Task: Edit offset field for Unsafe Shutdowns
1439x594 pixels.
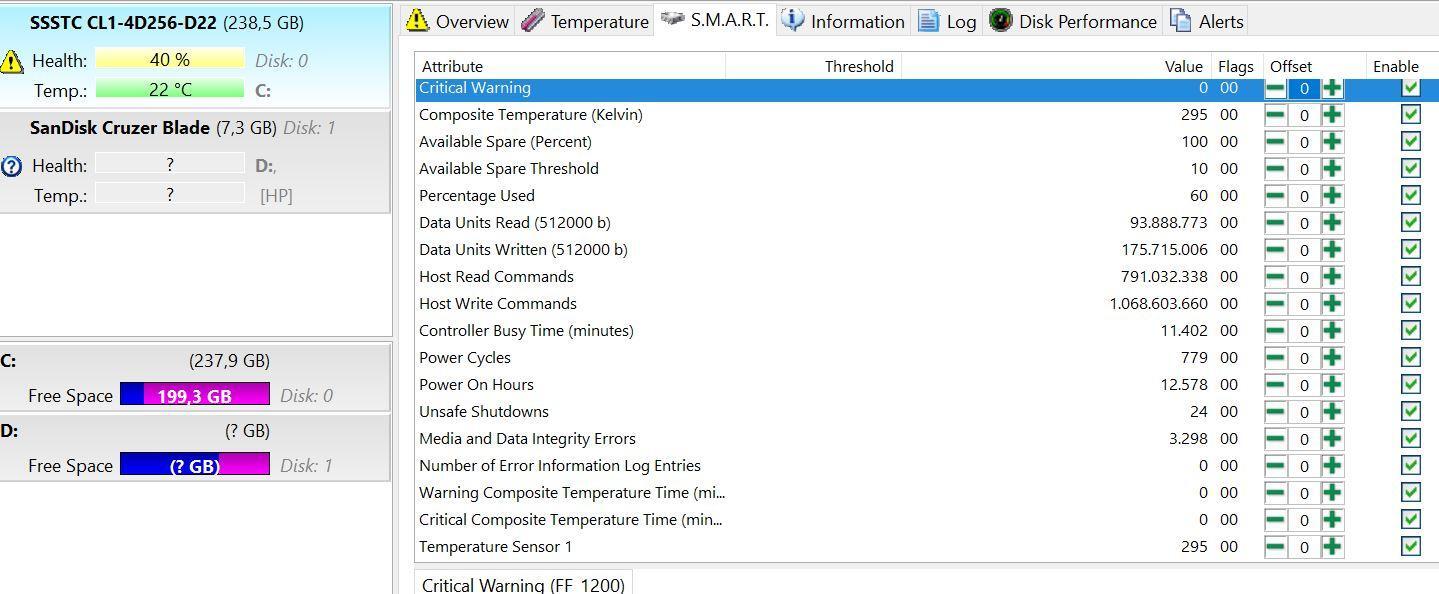Action: tap(1304, 412)
